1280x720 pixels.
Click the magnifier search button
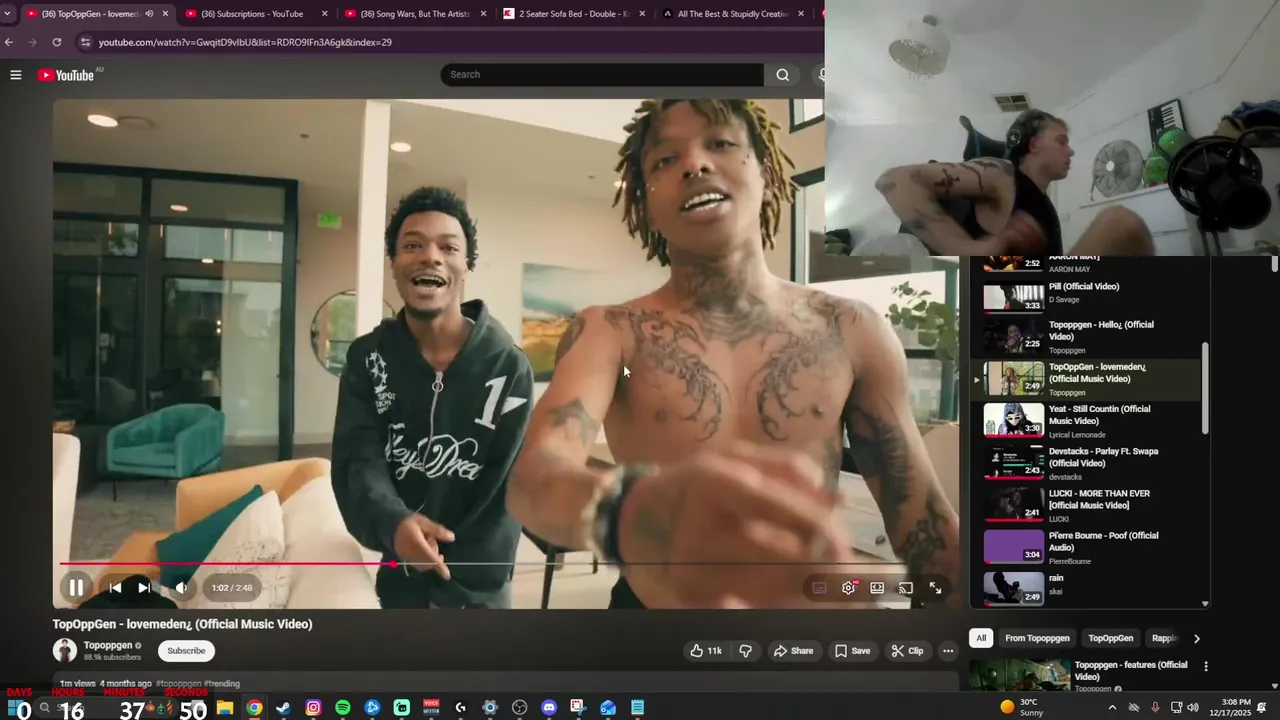point(783,74)
